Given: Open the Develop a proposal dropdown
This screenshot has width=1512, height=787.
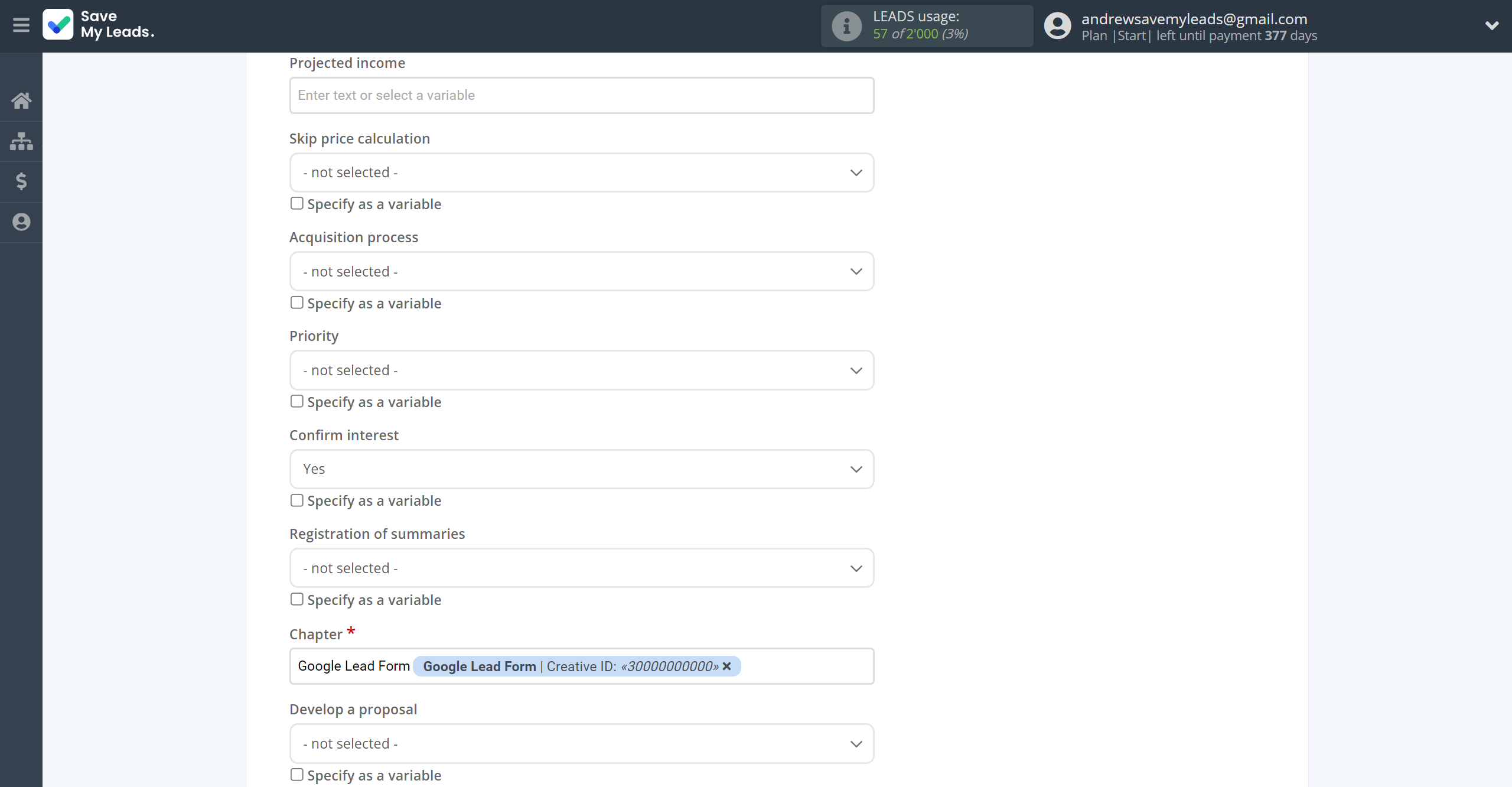Looking at the screenshot, I should 582,744.
